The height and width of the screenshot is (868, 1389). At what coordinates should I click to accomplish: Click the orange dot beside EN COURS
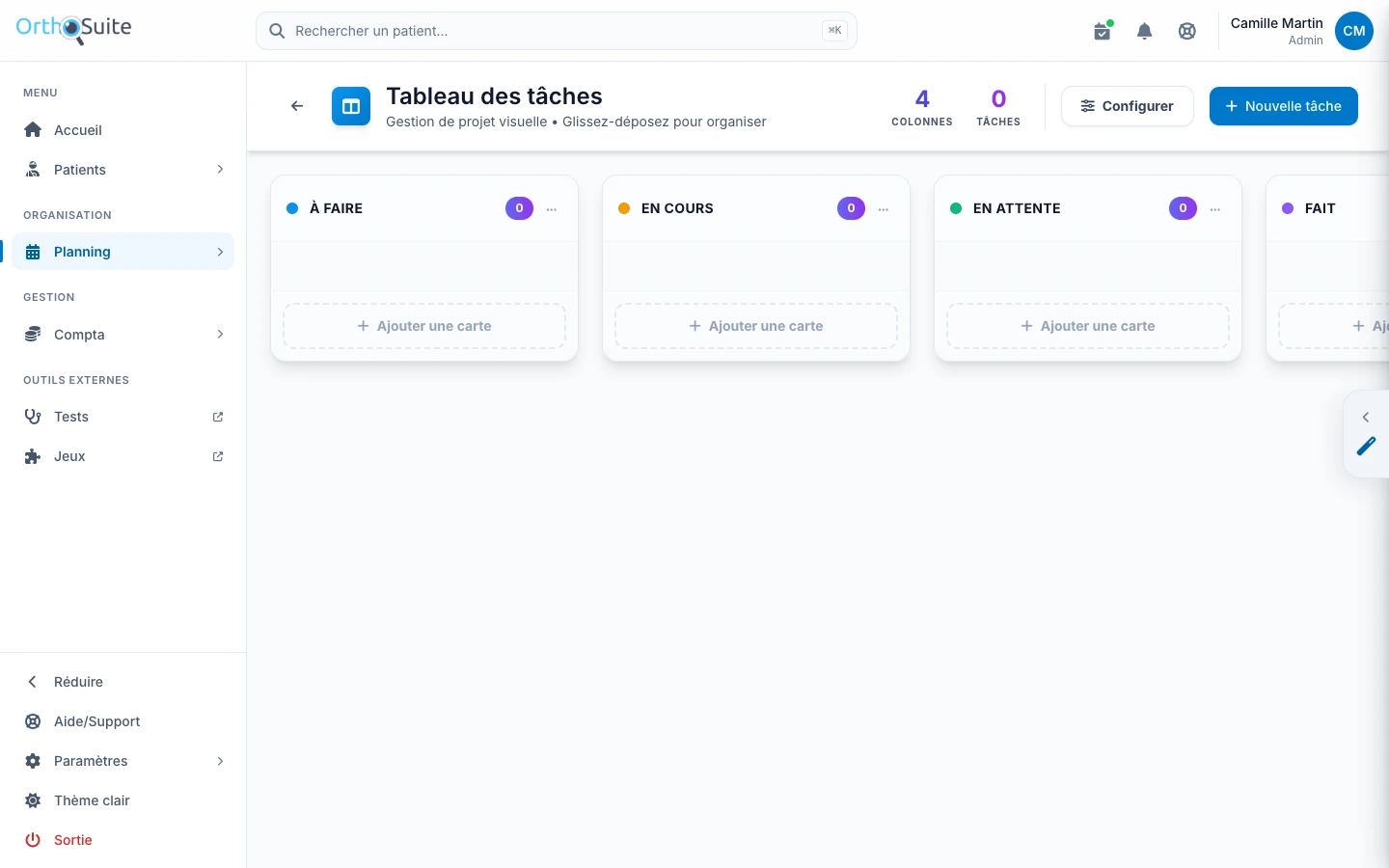(x=624, y=208)
